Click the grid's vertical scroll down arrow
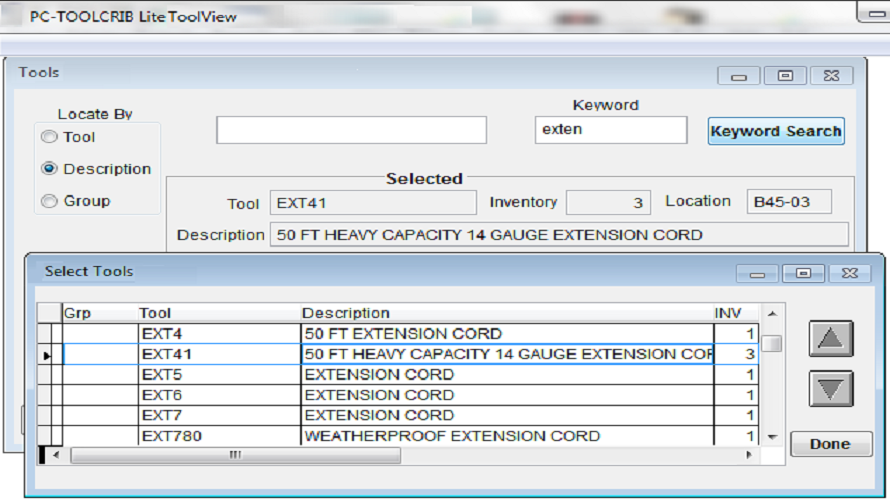 (772, 436)
